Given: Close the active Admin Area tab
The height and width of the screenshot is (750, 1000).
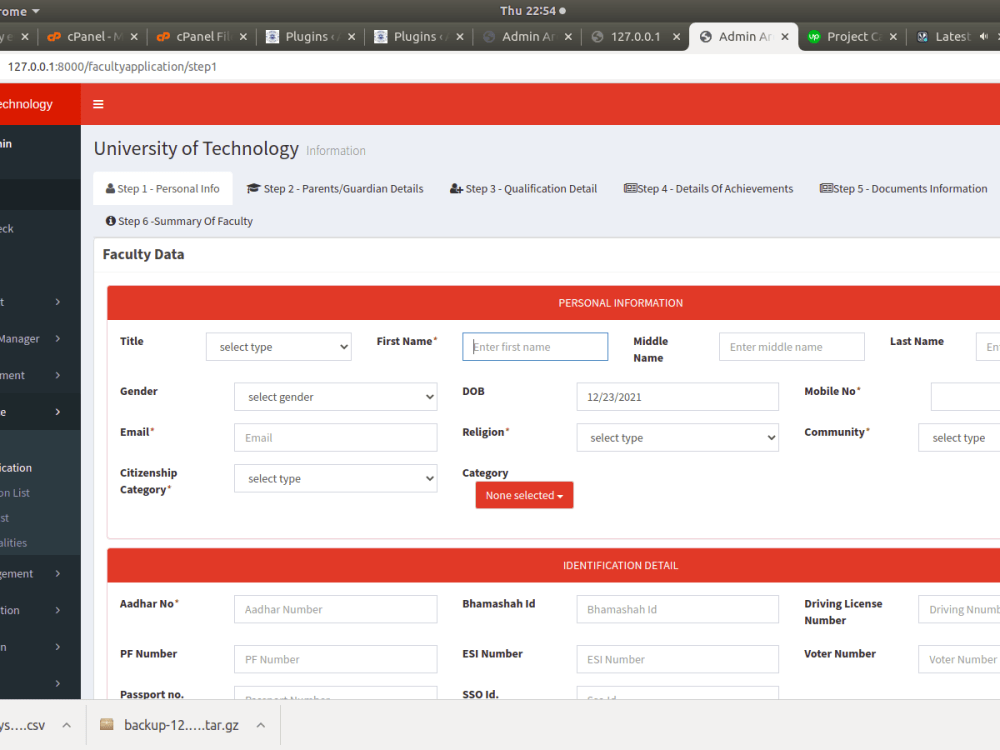Looking at the screenshot, I should (785, 37).
